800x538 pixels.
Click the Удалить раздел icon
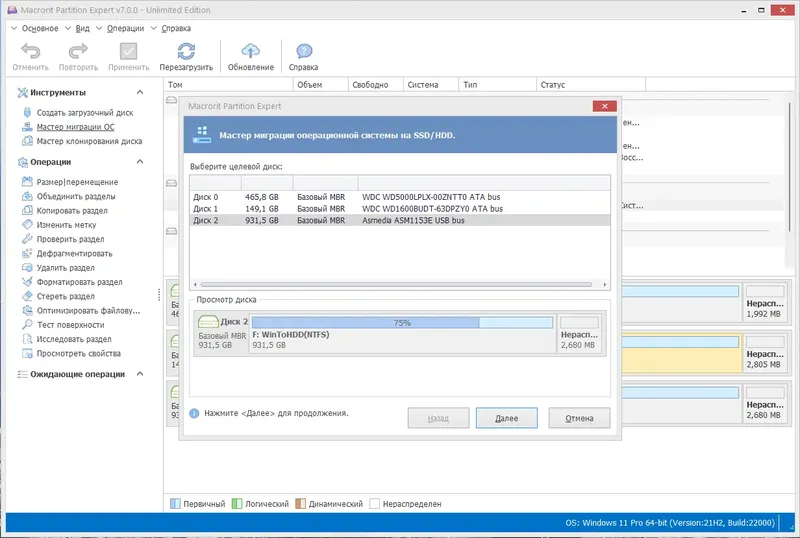tap(28, 267)
